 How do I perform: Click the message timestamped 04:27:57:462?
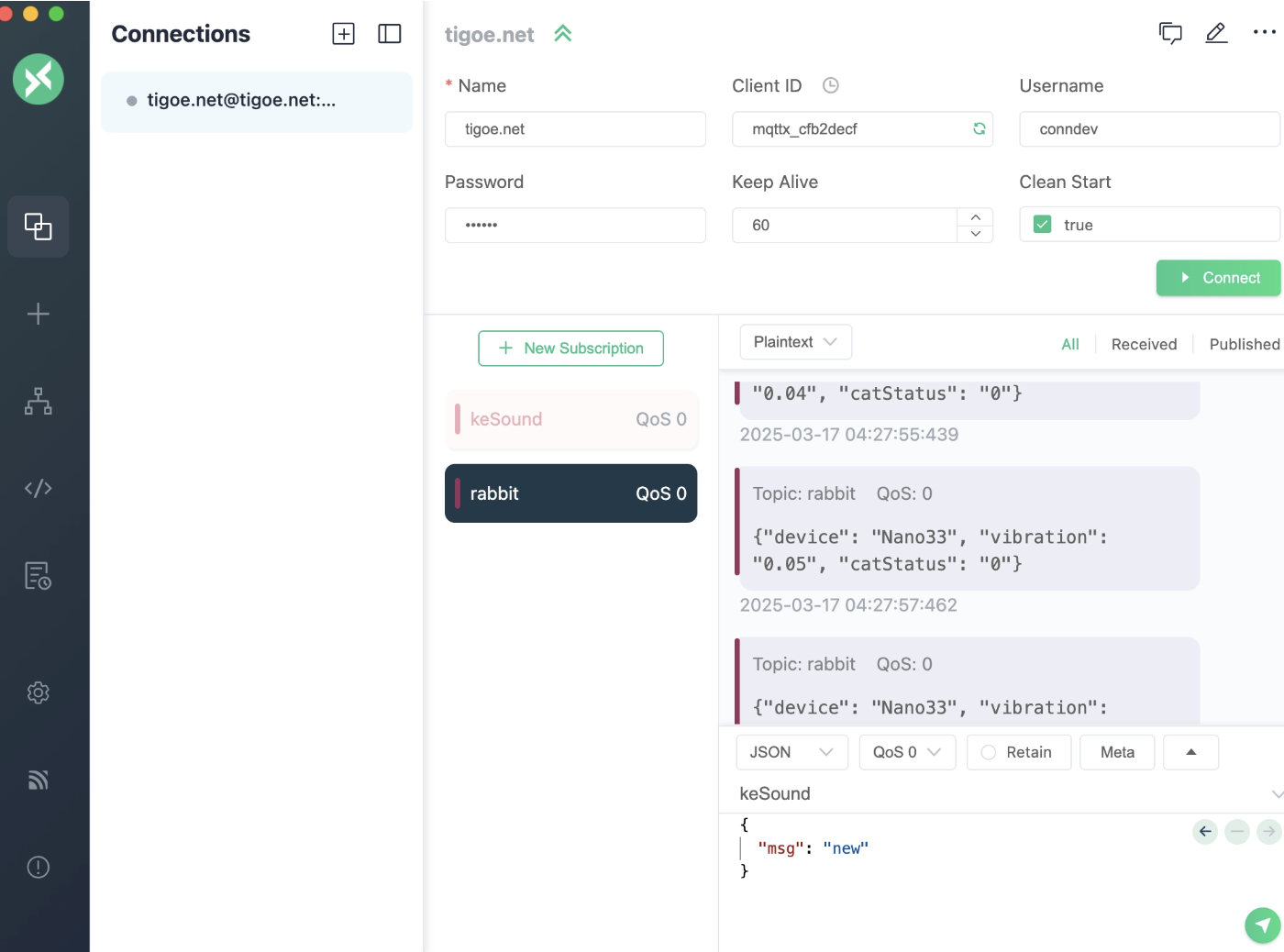click(x=968, y=528)
